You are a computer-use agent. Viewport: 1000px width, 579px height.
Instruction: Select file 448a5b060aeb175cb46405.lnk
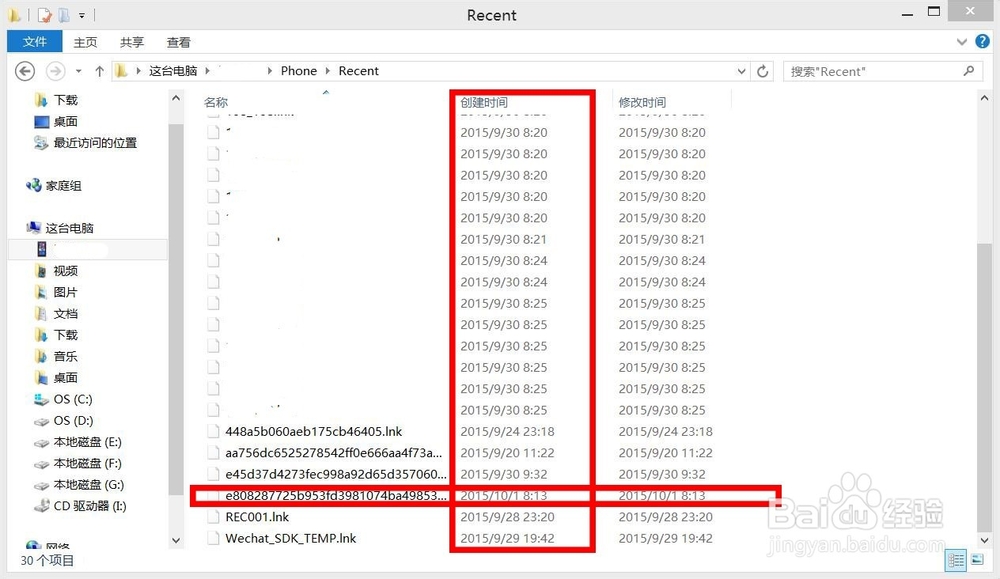[x=314, y=432]
